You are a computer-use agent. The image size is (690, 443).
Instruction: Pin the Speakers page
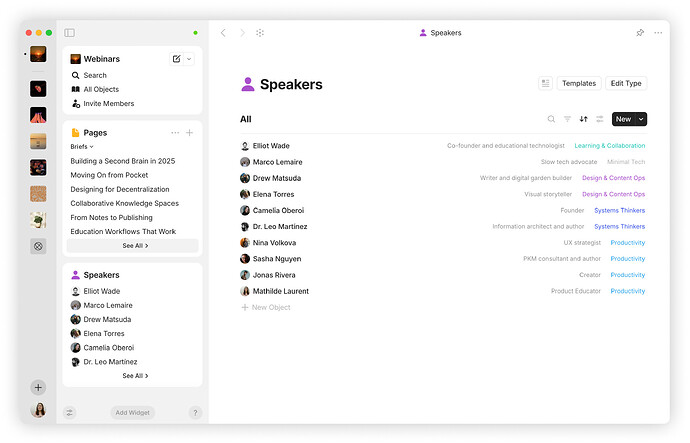[640, 33]
